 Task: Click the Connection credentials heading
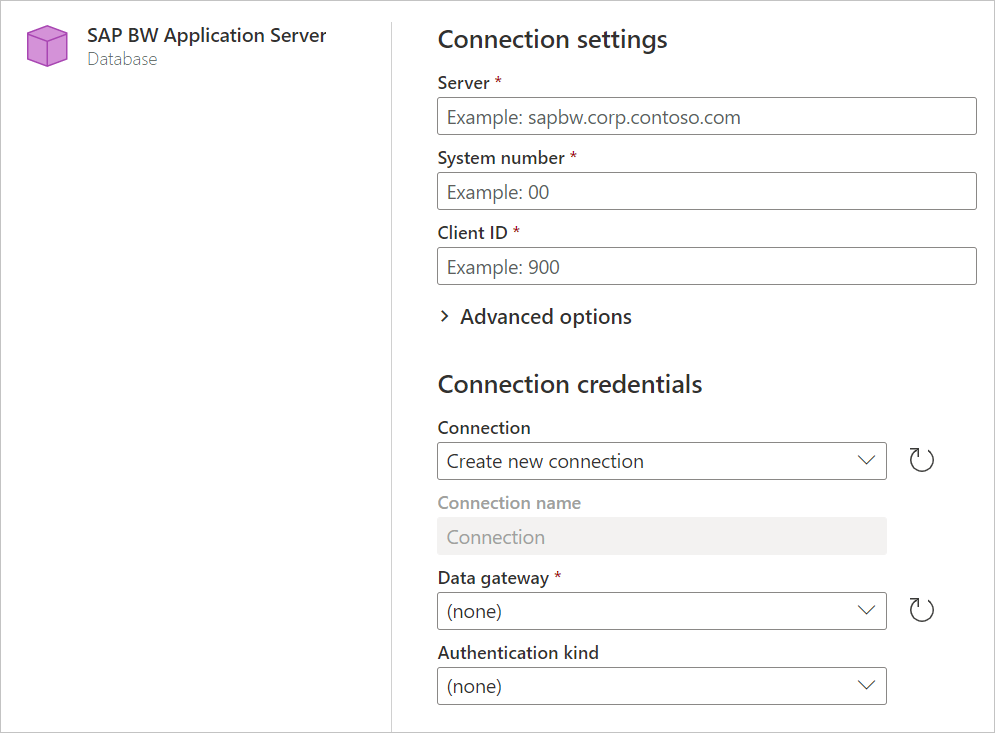click(x=570, y=384)
